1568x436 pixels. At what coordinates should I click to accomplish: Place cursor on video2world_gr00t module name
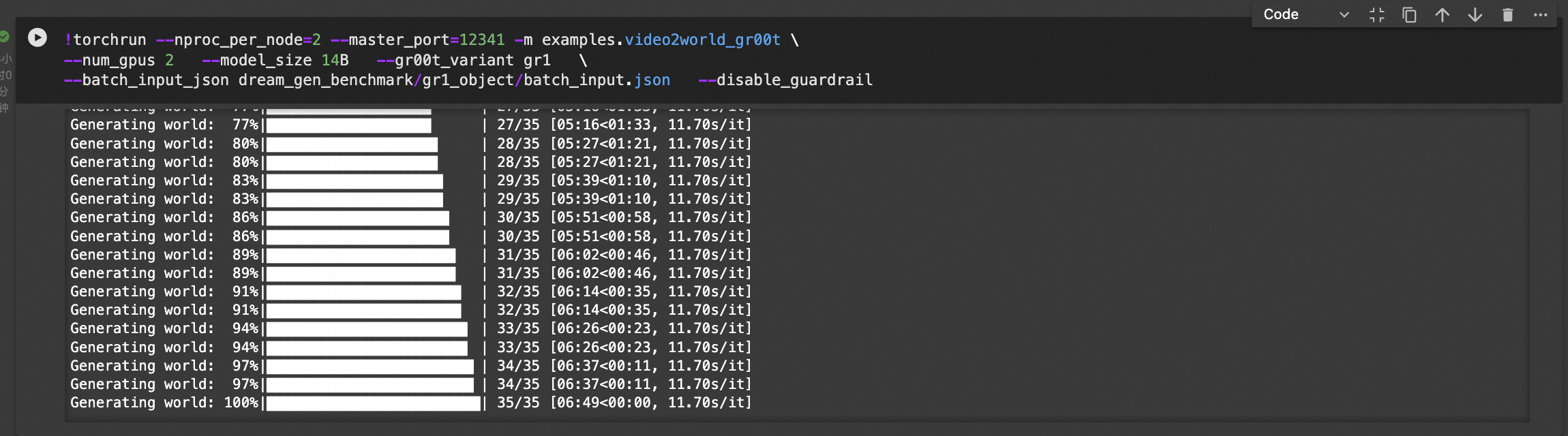tap(702, 40)
